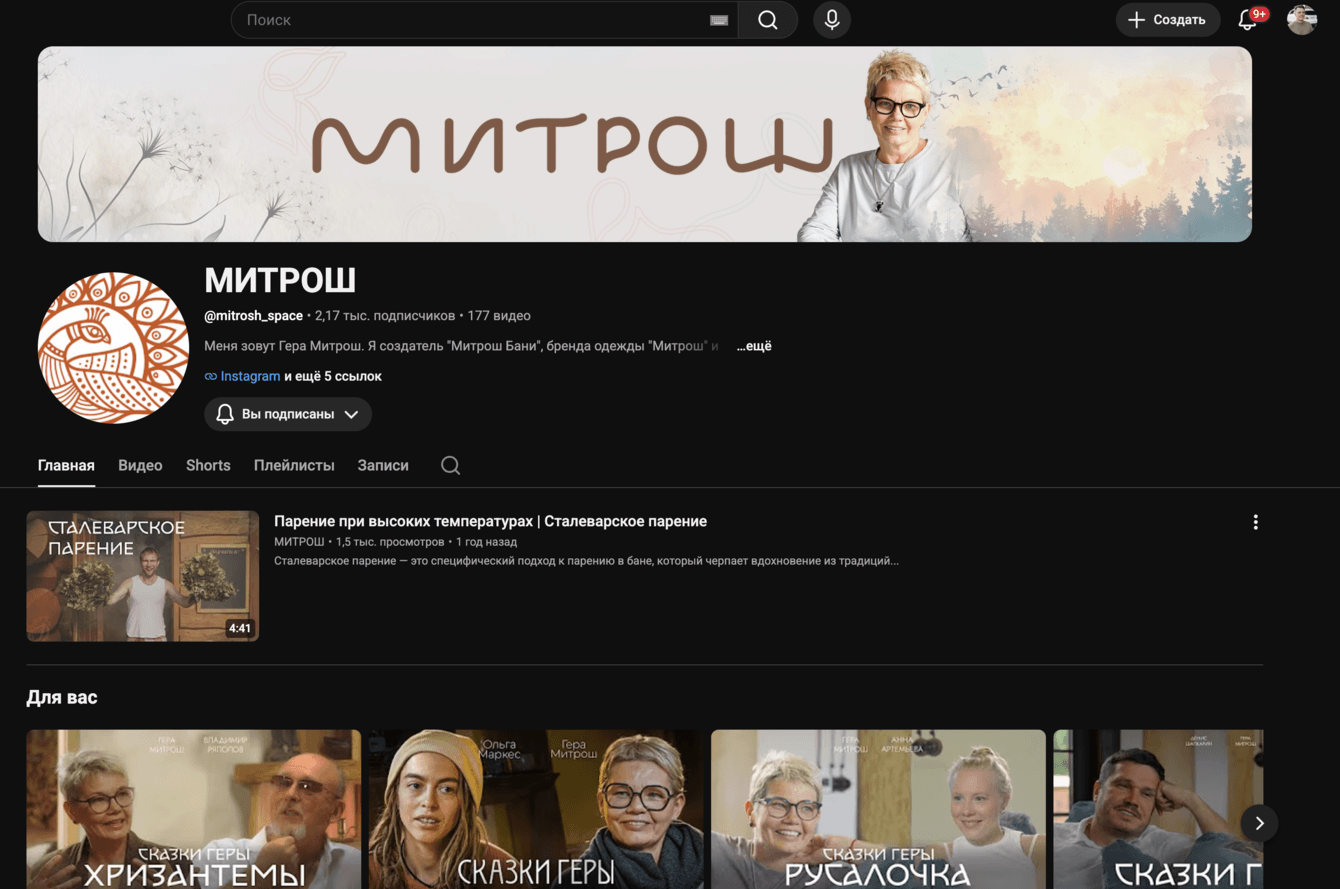
Task: Click the МИТРОШ channel title heading
Action: point(280,280)
